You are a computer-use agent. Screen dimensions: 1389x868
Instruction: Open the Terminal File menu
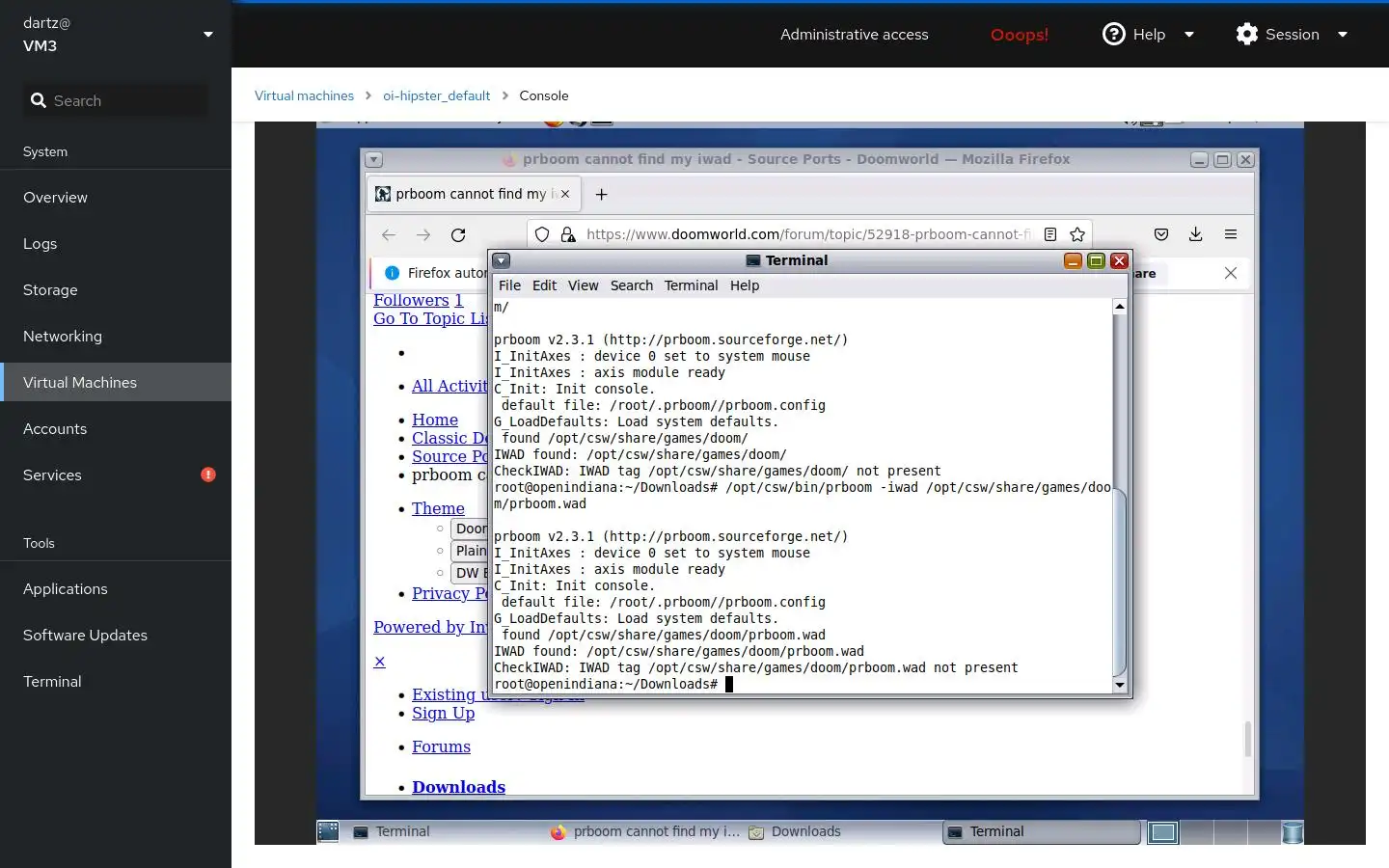(509, 285)
